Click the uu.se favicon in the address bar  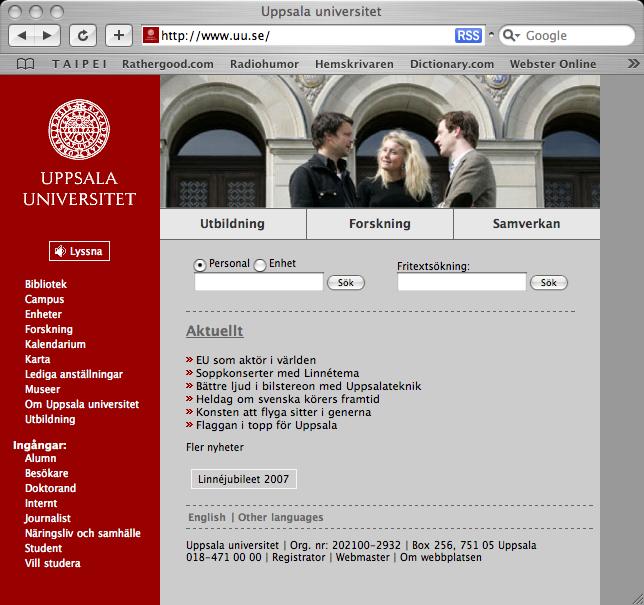point(151,35)
